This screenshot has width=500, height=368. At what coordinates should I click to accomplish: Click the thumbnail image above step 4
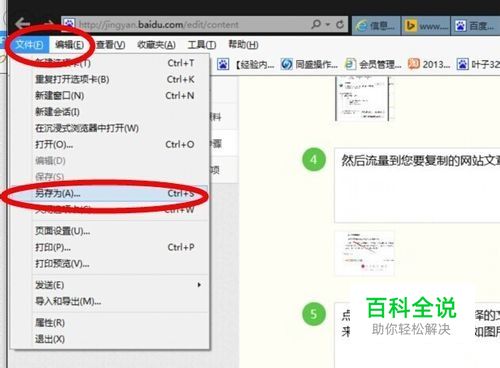(364, 98)
